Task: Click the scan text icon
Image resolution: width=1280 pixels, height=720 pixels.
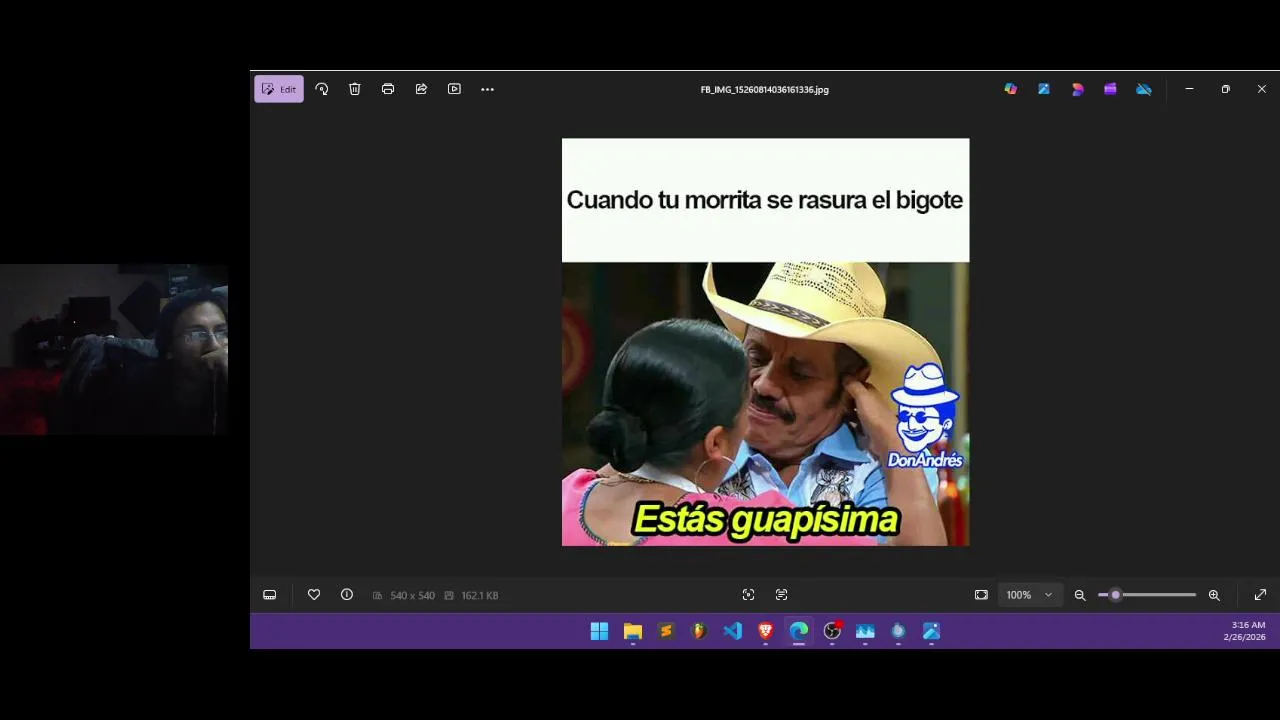Action: point(782,595)
